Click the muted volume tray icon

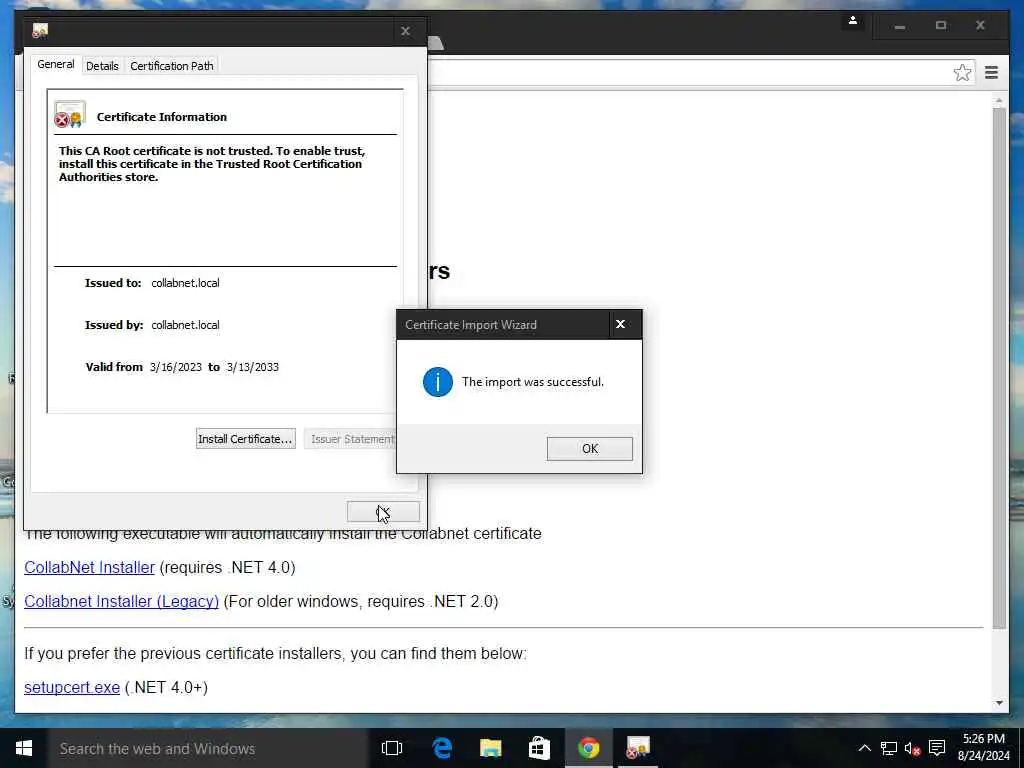[912, 748]
